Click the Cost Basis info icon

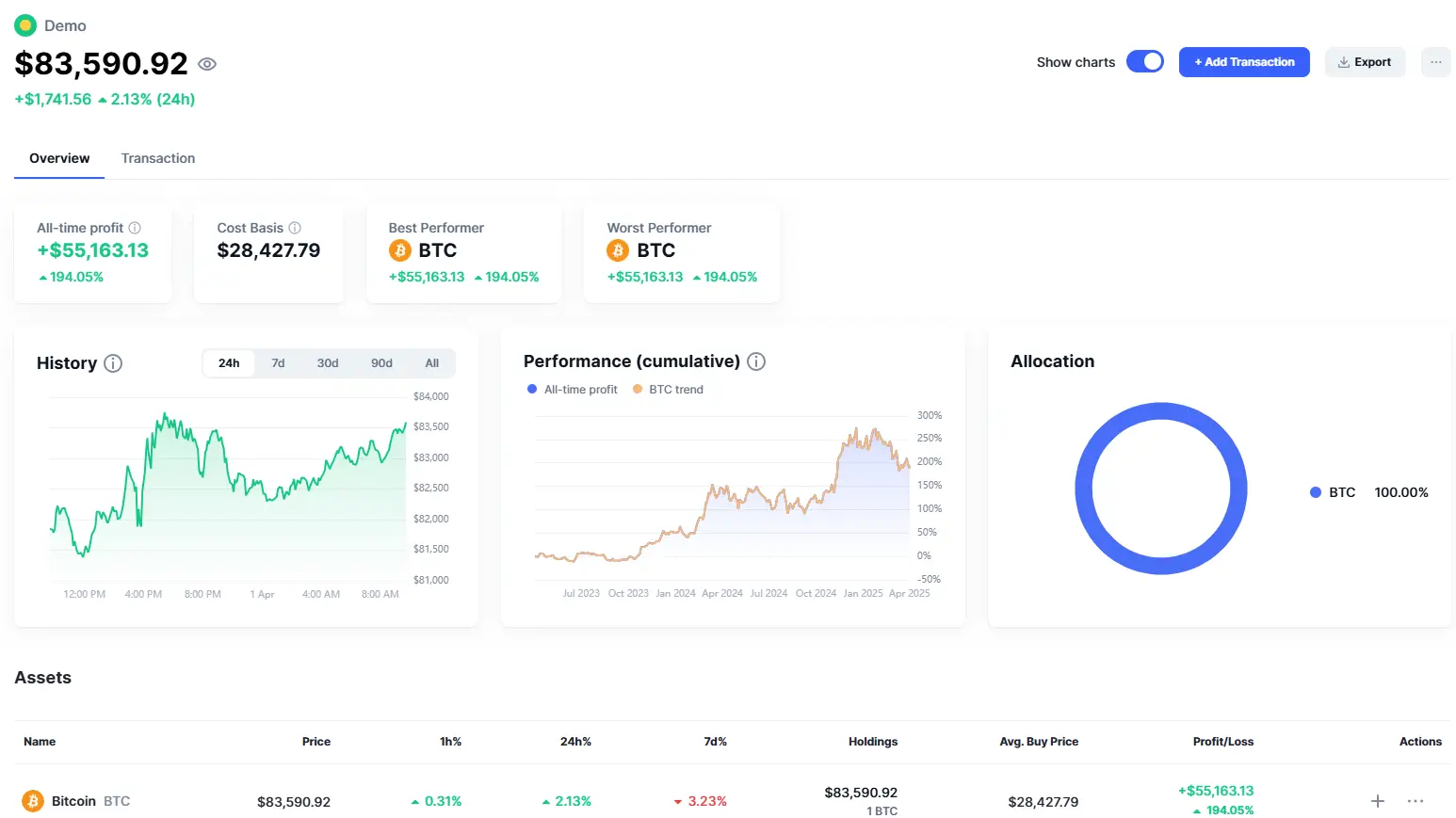point(295,228)
